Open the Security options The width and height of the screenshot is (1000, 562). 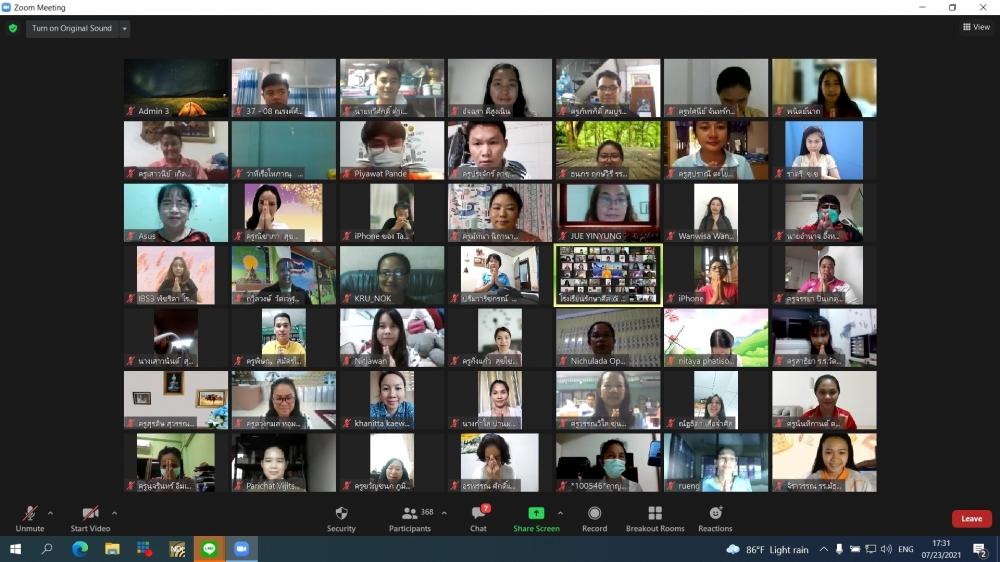(341, 517)
